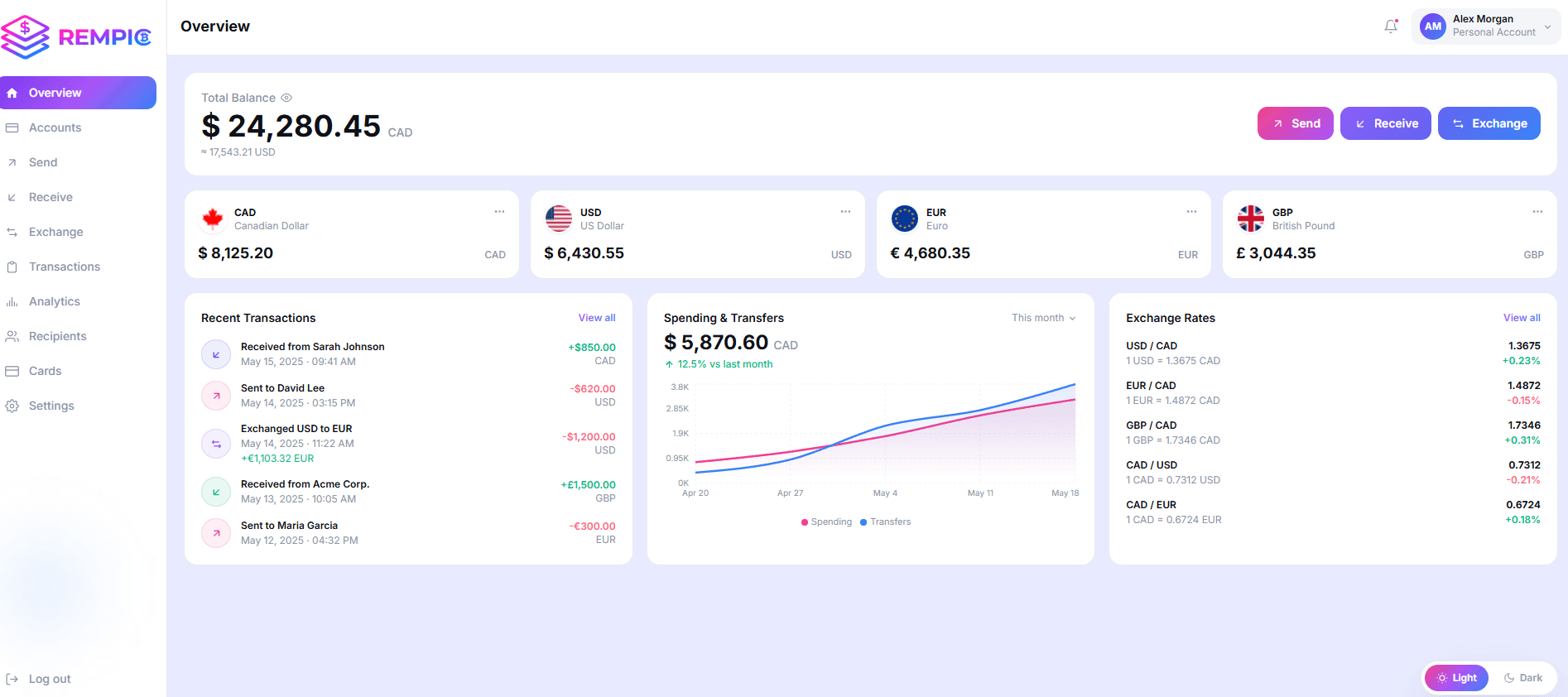The image size is (1568, 697).
Task: Open Exchange in the sidebar
Action: [79, 232]
